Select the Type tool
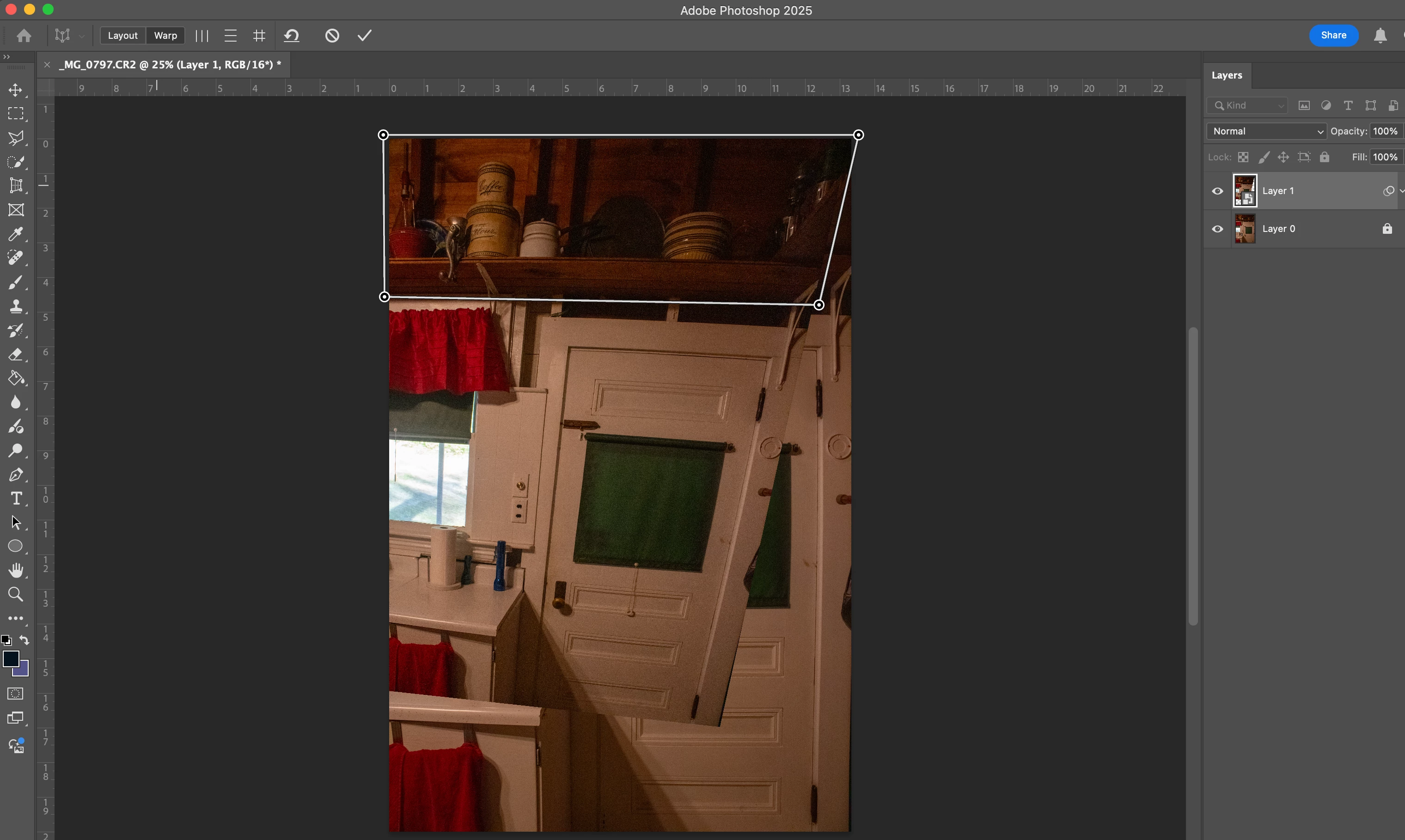The height and width of the screenshot is (840, 1405). pyautogui.click(x=16, y=499)
